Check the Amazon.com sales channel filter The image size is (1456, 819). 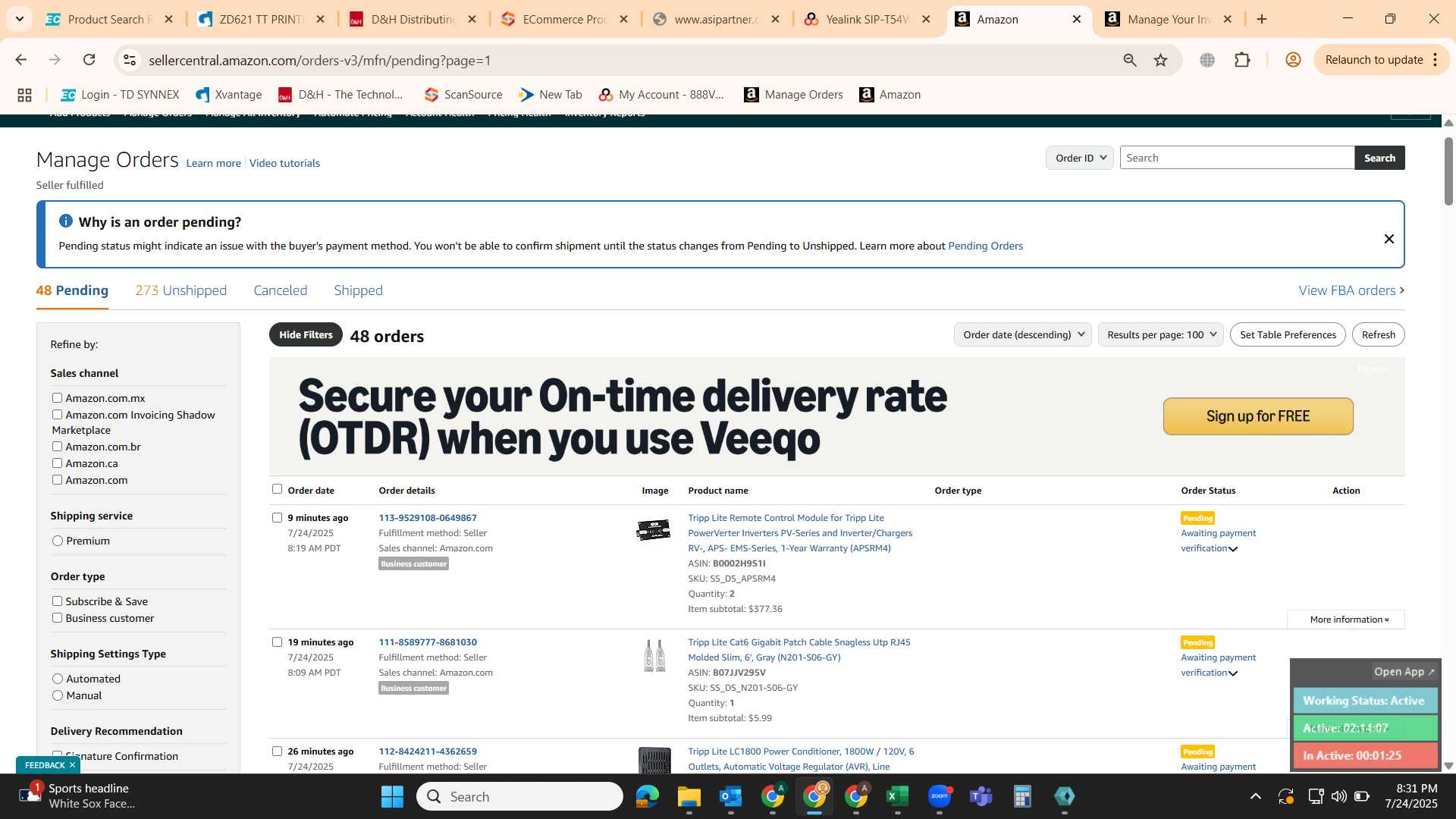pyautogui.click(x=57, y=479)
